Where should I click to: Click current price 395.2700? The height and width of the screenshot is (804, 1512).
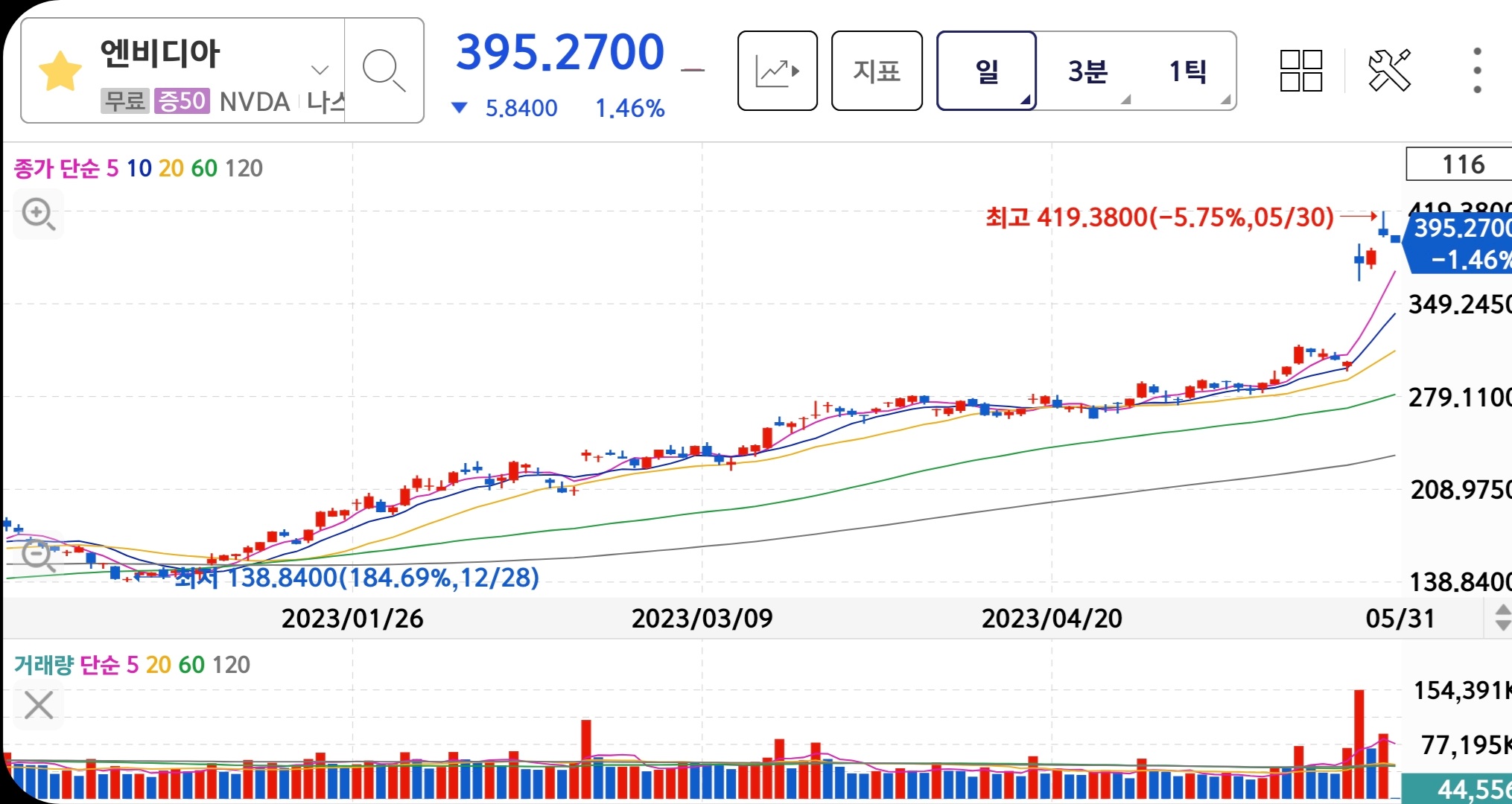tap(560, 52)
